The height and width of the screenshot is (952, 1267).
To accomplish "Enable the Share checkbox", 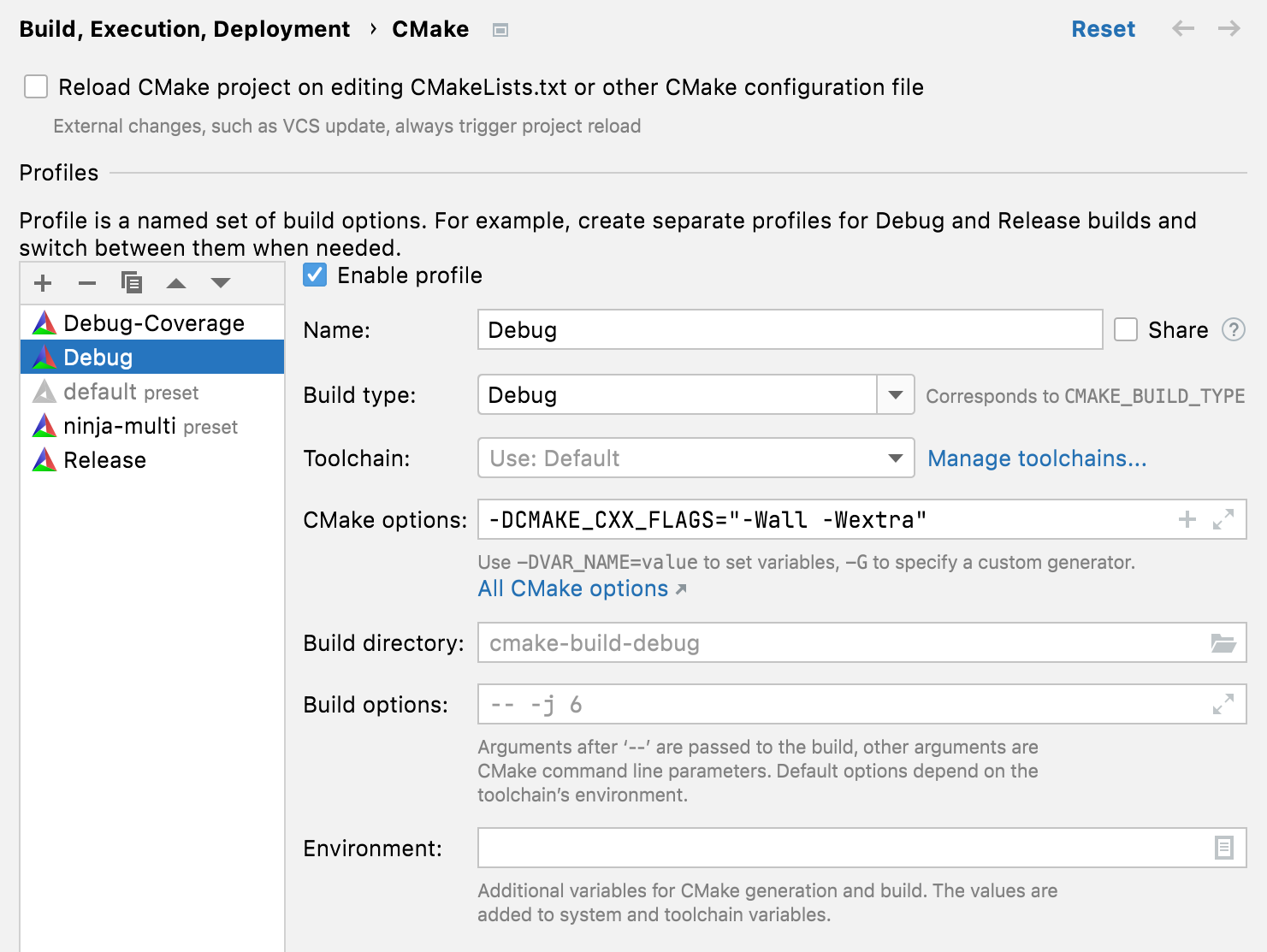I will pos(1126,329).
